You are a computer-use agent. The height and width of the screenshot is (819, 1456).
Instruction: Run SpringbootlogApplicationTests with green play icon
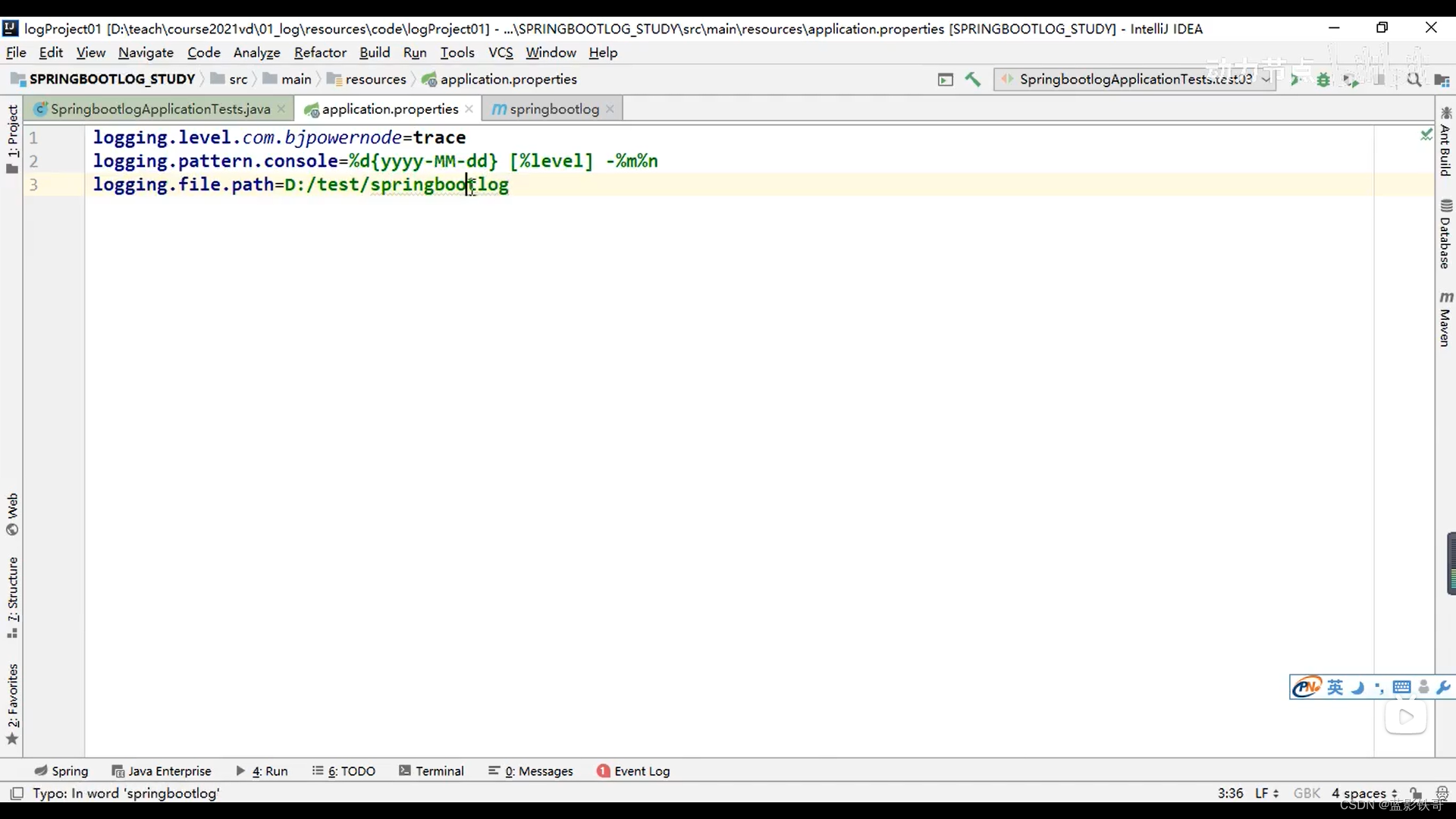coord(1296,79)
